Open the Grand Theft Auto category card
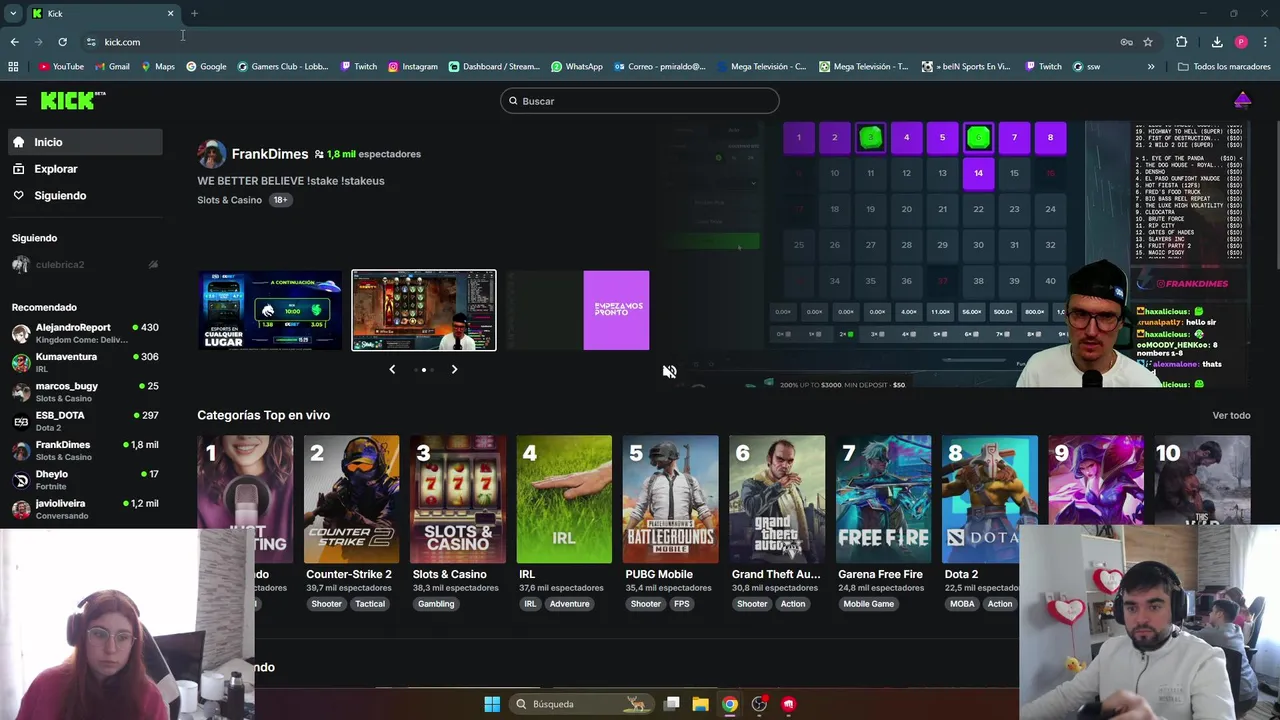 (x=777, y=499)
